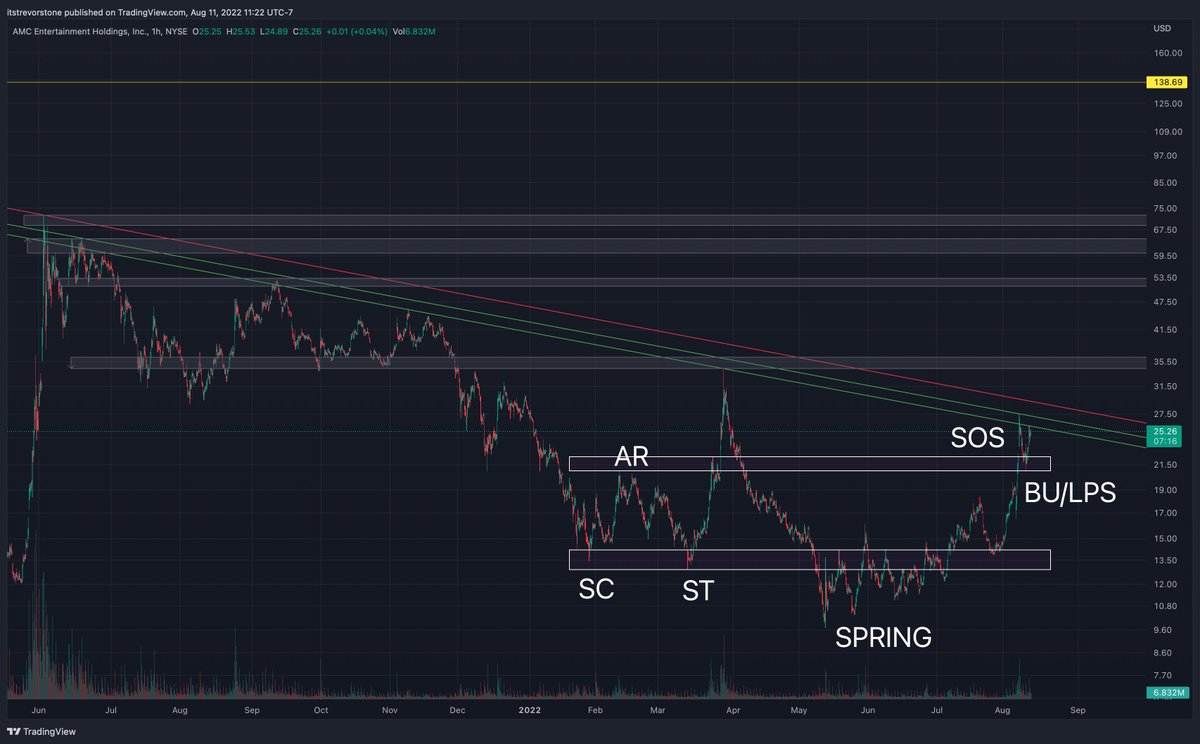Screen dimensions: 1200x744
Task: Select the AR annotation text
Action: pyautogui.click(x=631, y=458)
